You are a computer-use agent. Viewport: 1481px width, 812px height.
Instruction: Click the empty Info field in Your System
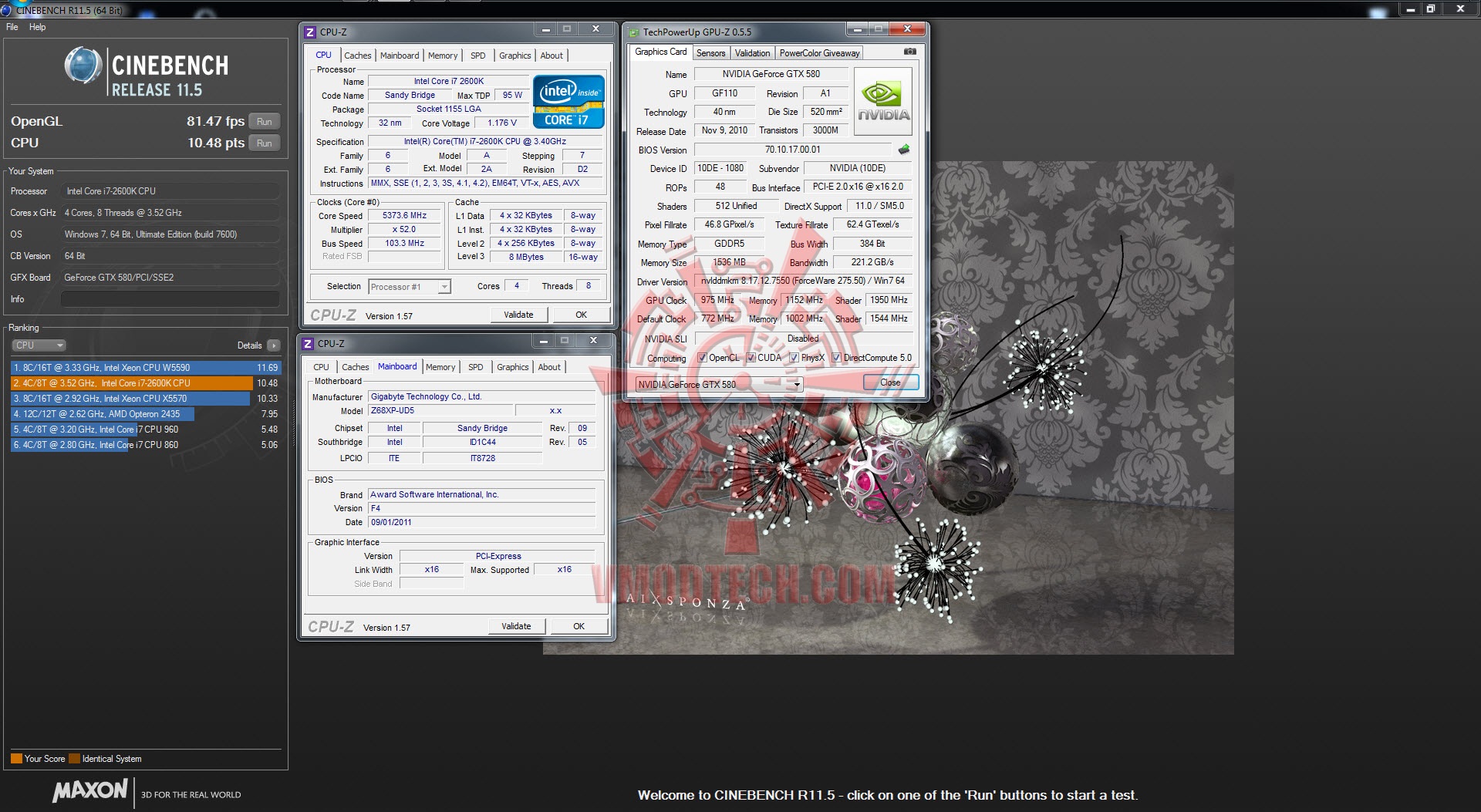click(x=170, y=299)
